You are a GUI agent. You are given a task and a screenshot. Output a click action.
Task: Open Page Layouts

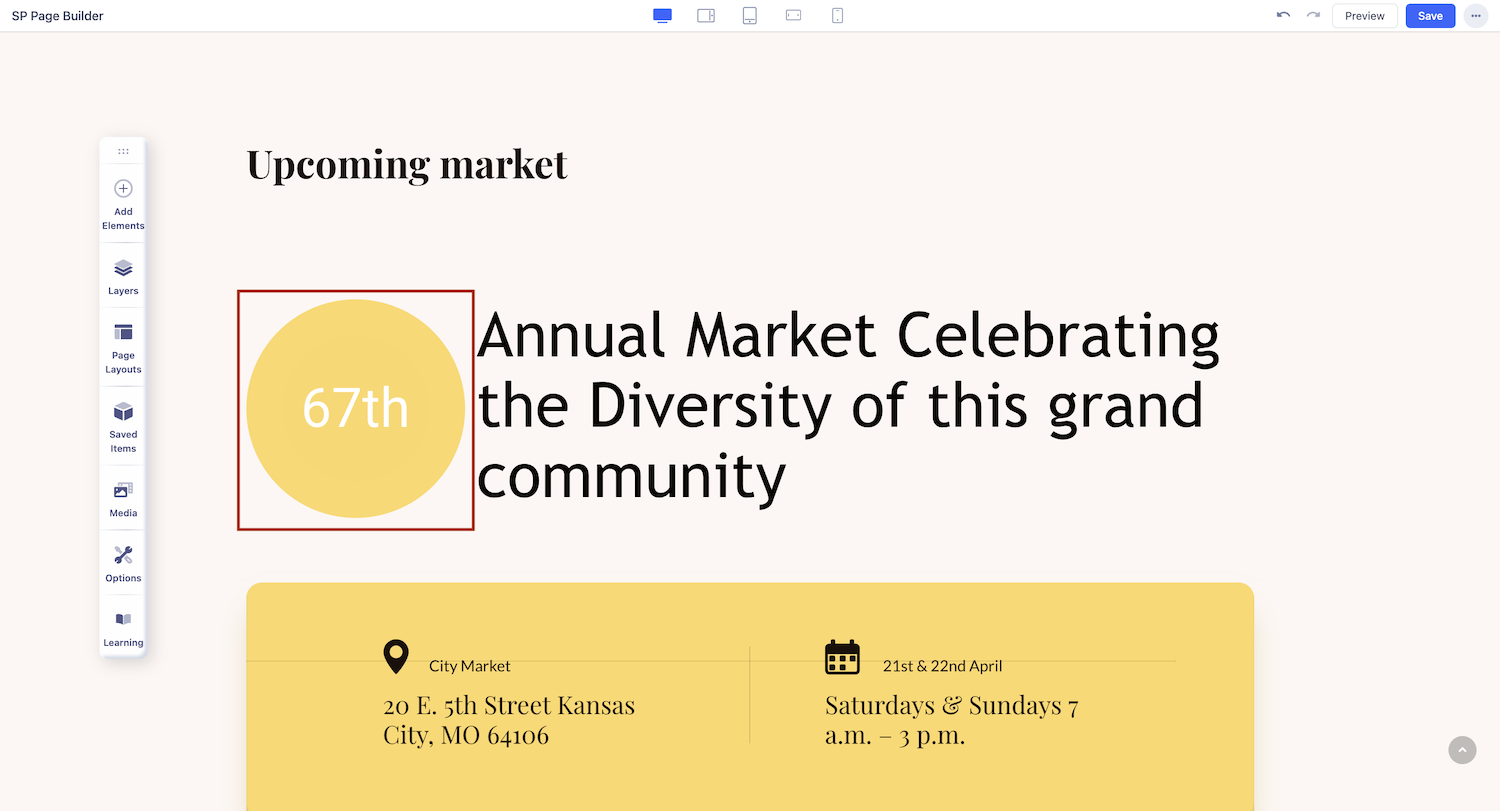pos(123,348)
